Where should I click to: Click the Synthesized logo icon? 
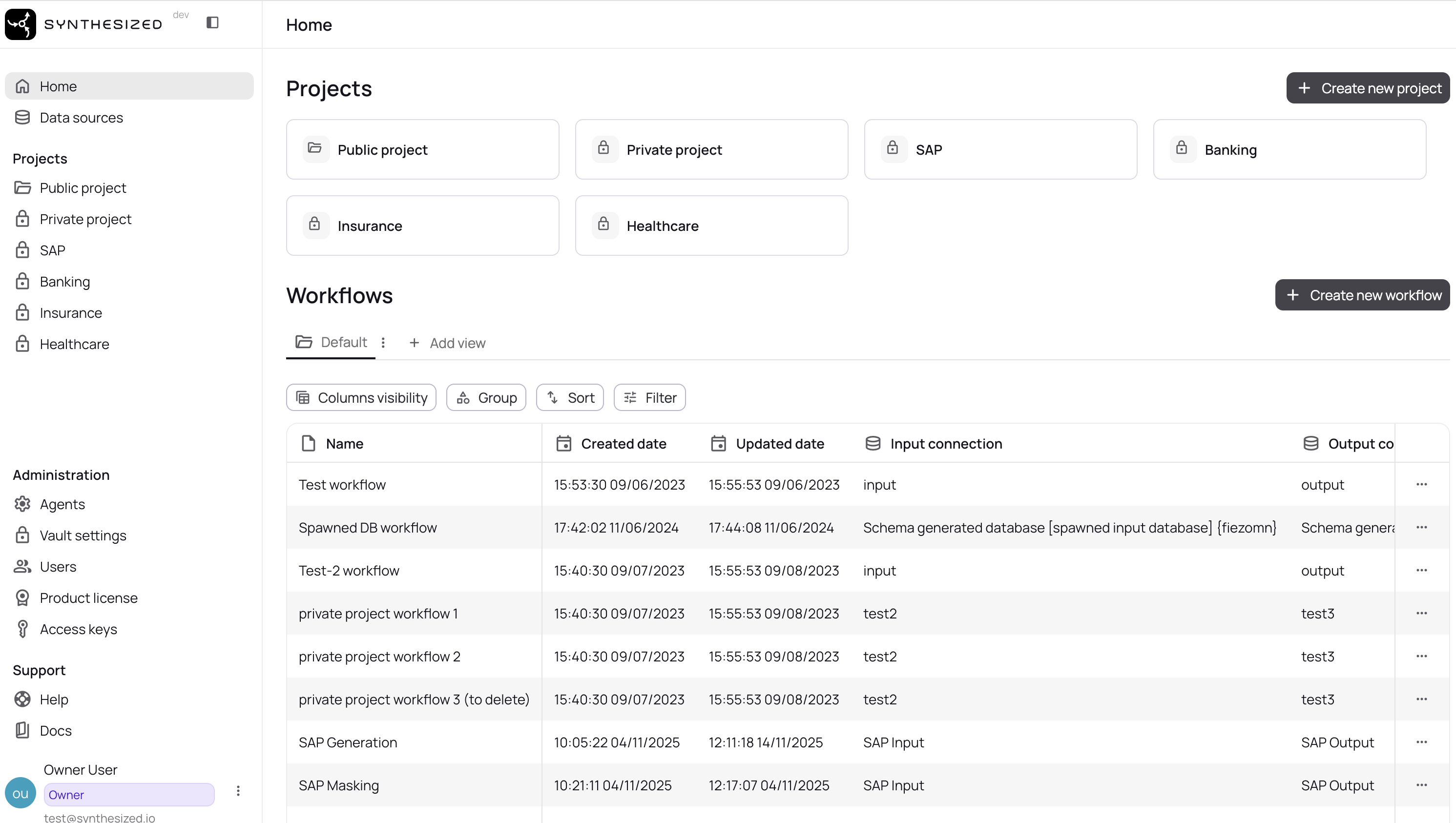coord(21,24)
